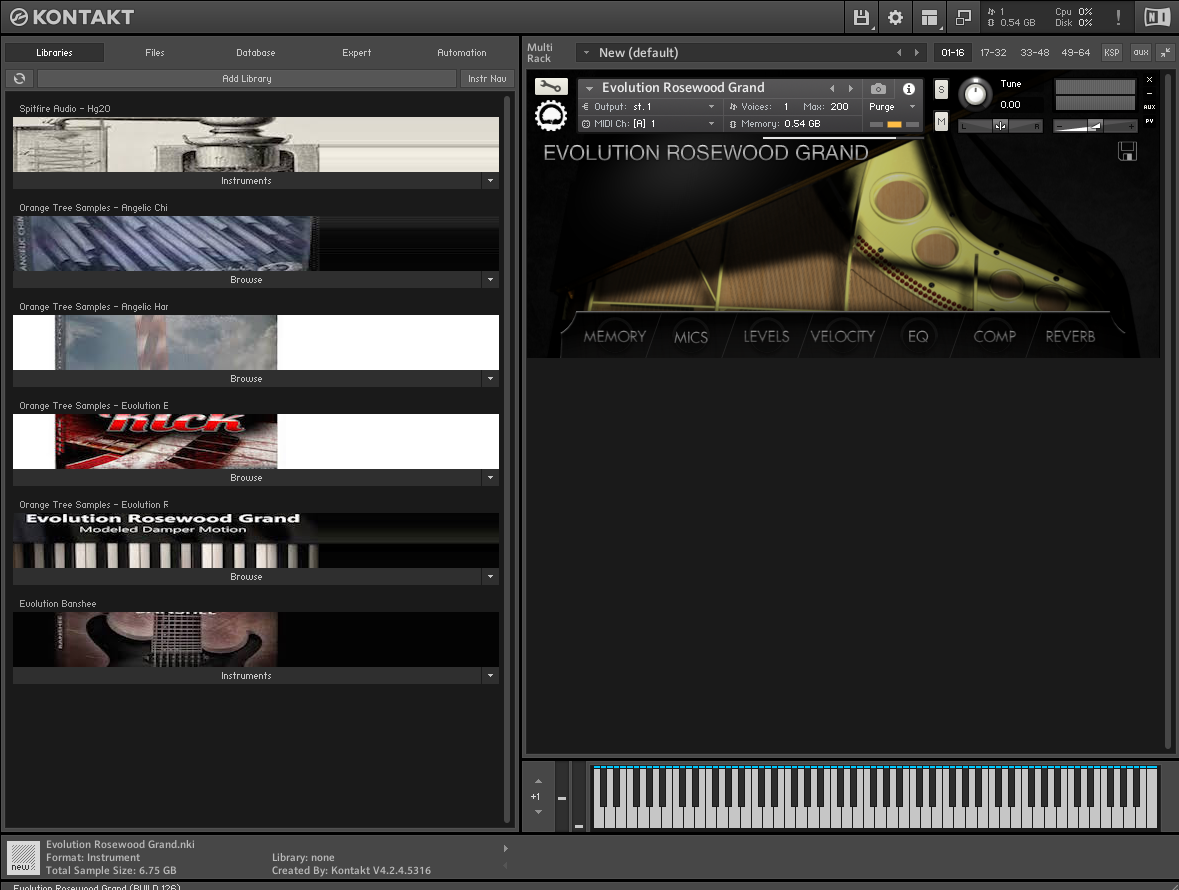The image size is (1179, 890).
Task: Click the pan L-R slider
Action: (1000, 126)
